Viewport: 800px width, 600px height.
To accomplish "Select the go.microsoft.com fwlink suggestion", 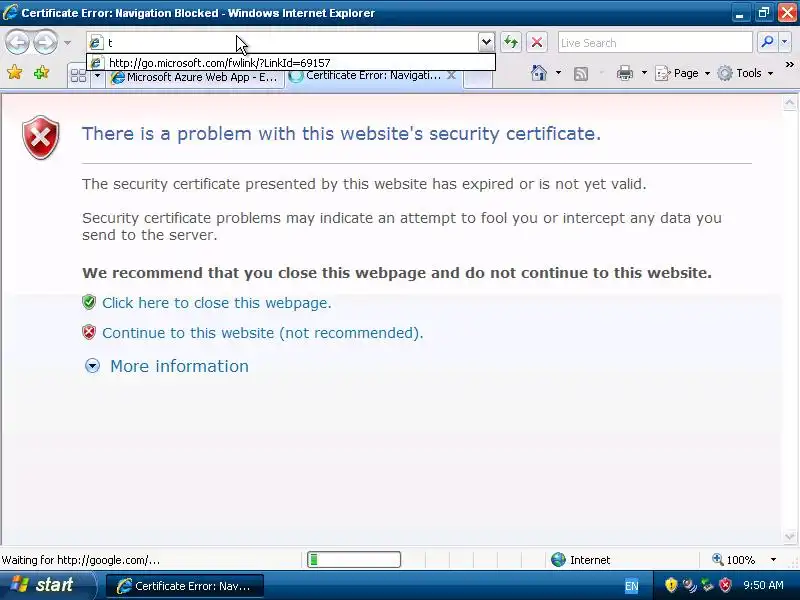I will click(x=291, y=63).
